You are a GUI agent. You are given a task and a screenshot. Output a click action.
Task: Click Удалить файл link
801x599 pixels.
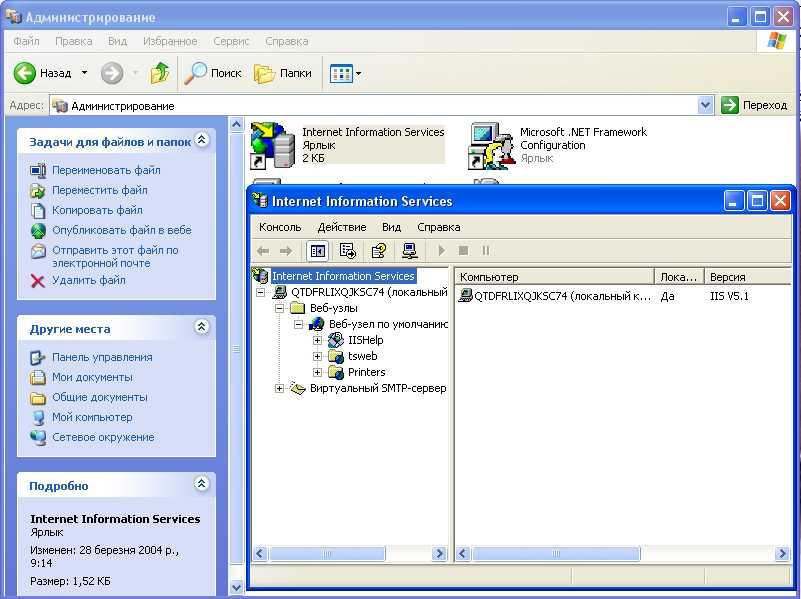pyautogui.click(x=88, y=280)
